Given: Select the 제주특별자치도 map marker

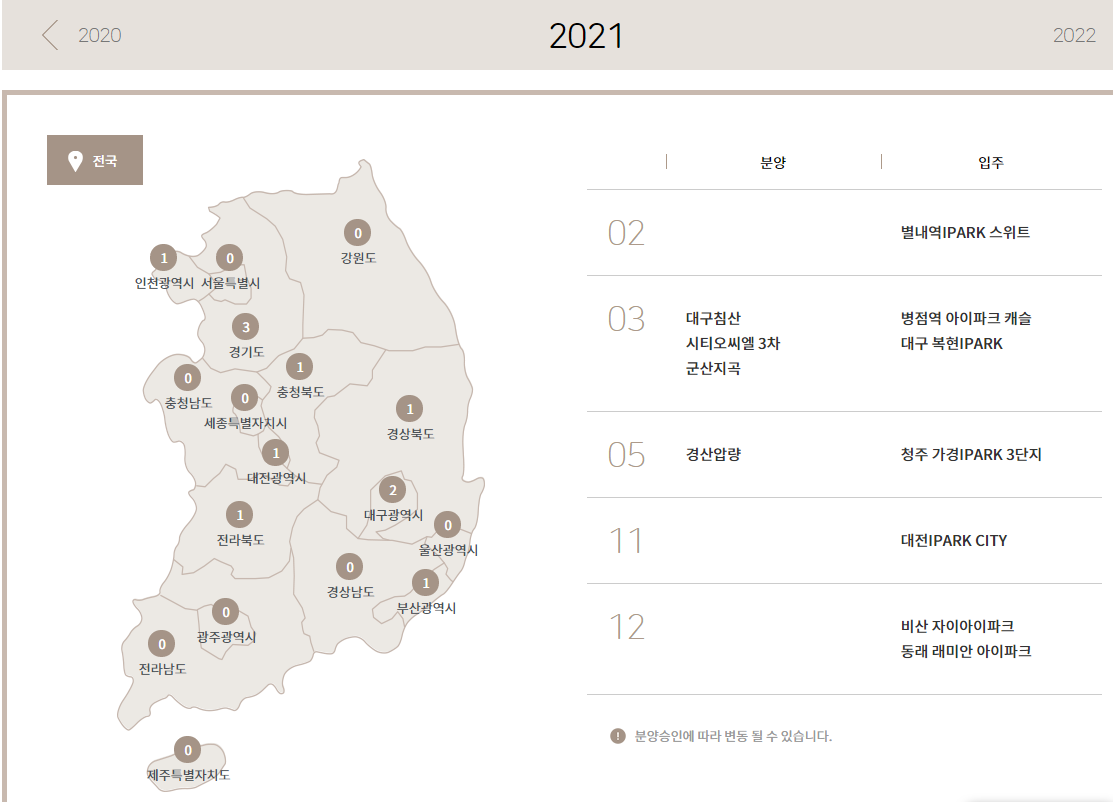Looking at the screenshot, I should 187,750.
